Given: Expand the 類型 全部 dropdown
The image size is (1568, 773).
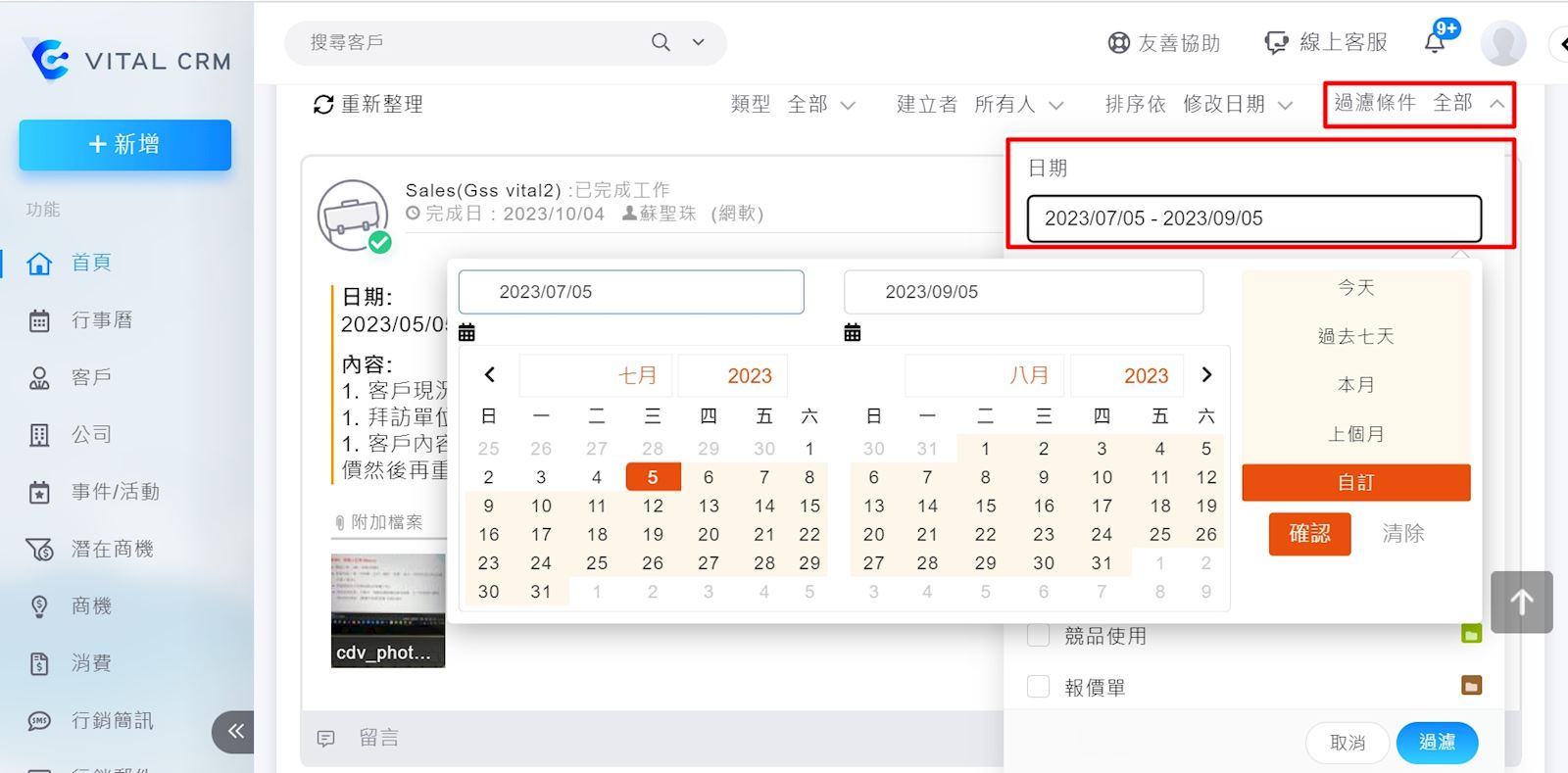Looking at the screenshot, I should point(793,105).
